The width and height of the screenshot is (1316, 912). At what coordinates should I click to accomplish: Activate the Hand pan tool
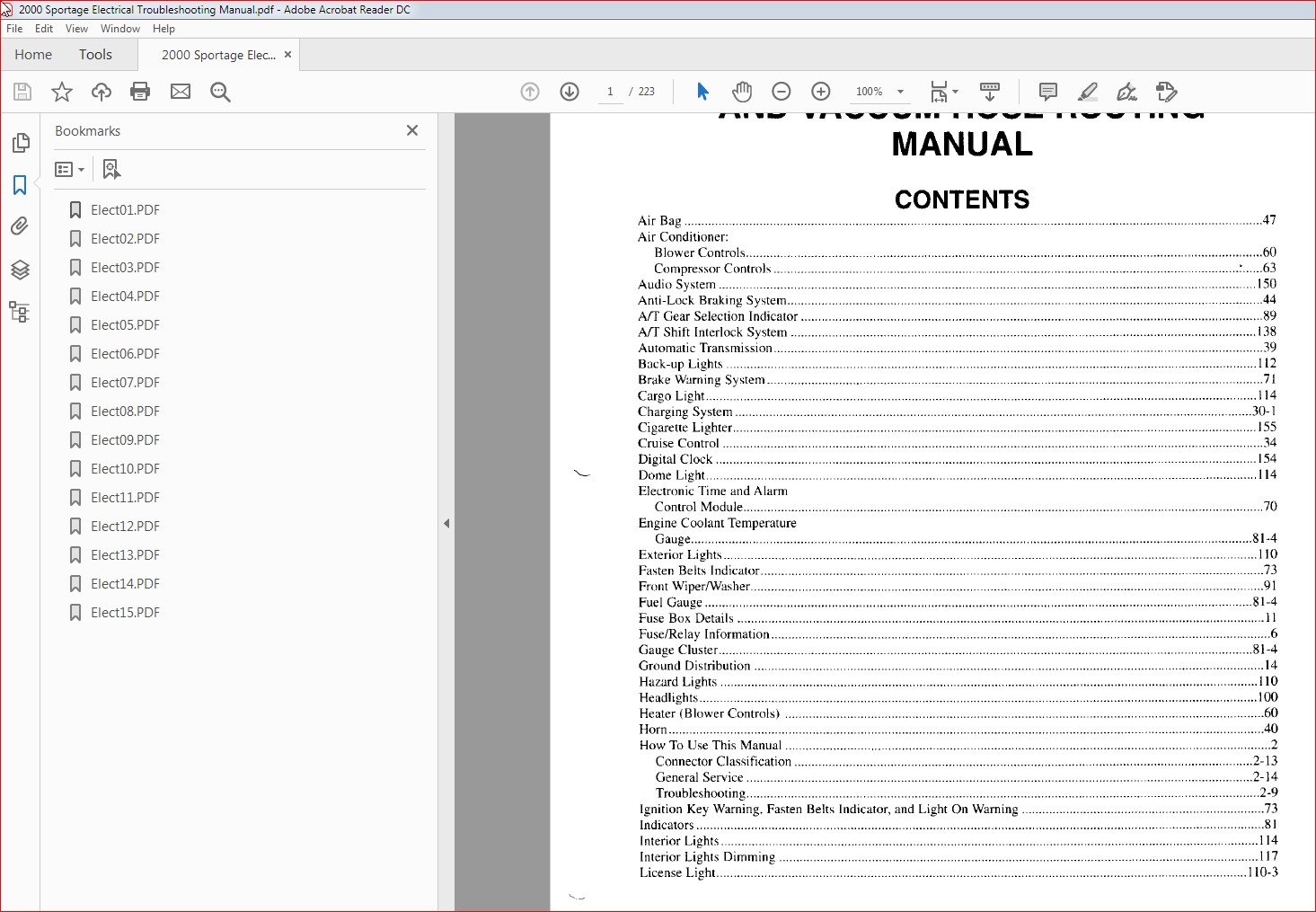pyautogui.click(x=742, y=92)
